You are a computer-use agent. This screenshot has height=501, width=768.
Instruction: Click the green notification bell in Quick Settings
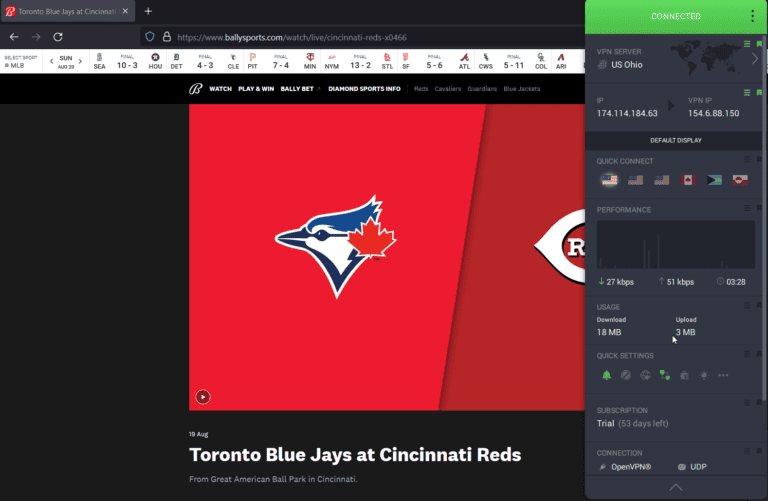[606, 376]
